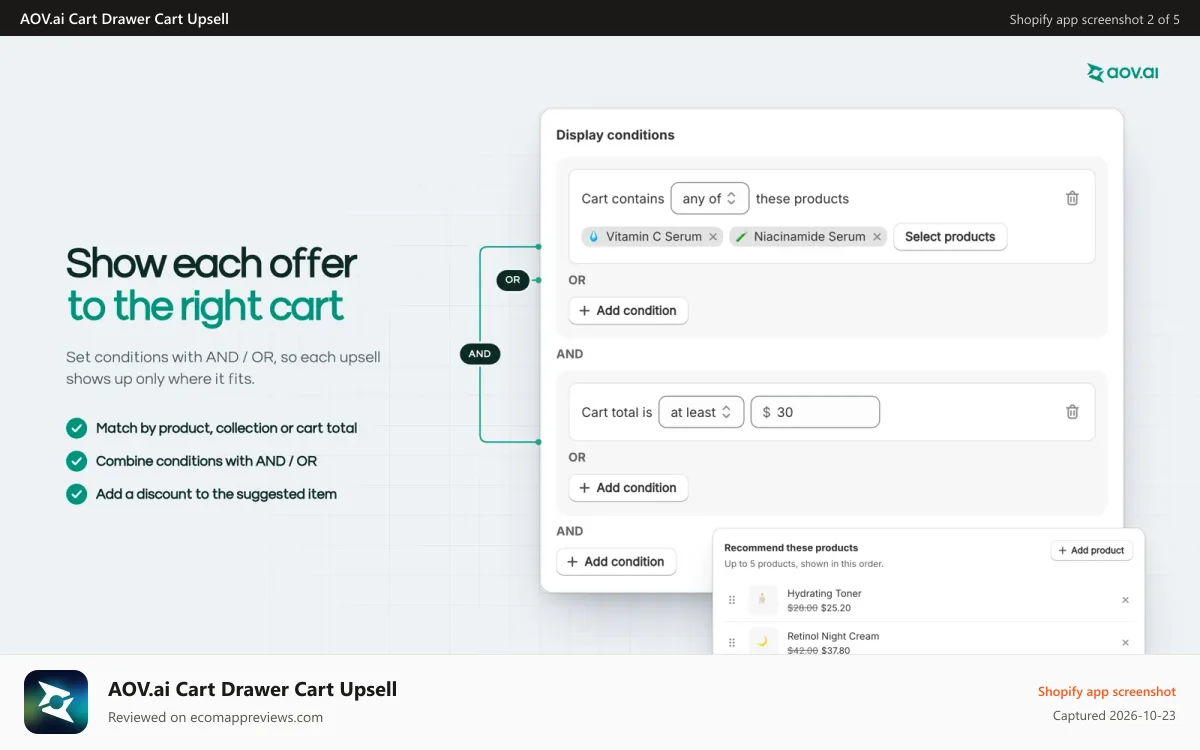The height and width of the screenshot is (750, 1200).
Task: Click the drag handle beside Hydrating Toner
Action: (x=732, y=600)
